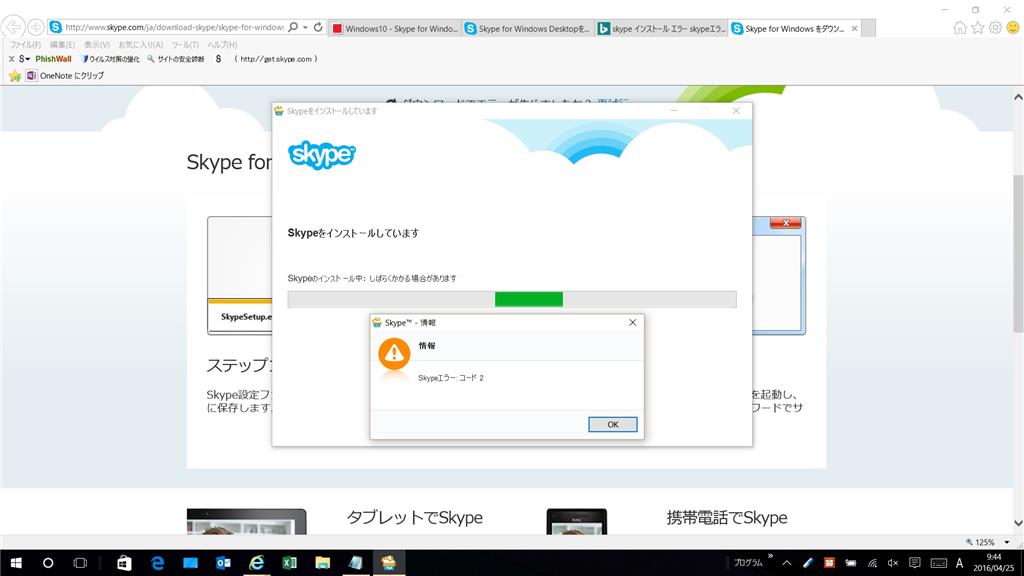Click the PhishWall toolbar button

click(53, 59)
